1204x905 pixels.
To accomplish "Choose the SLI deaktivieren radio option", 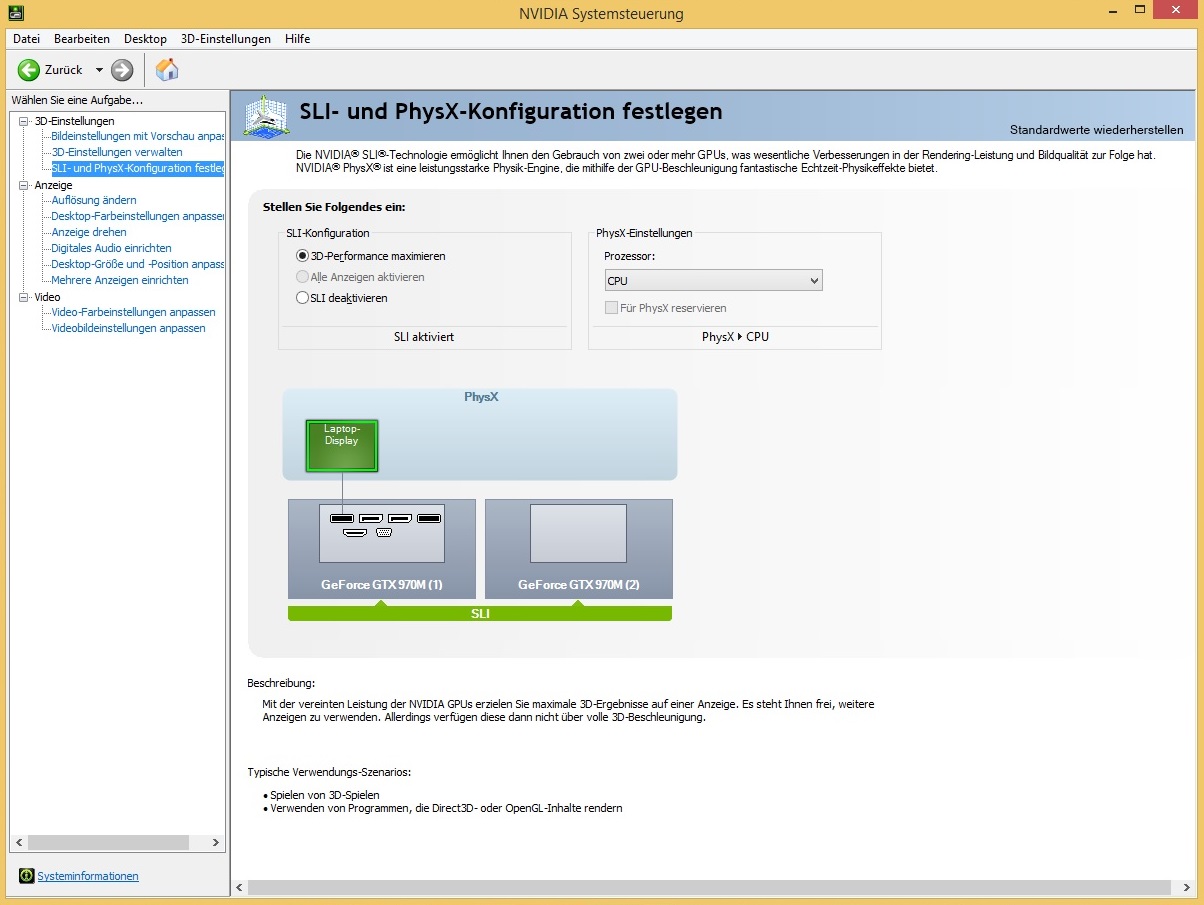I will coord(303,298).
